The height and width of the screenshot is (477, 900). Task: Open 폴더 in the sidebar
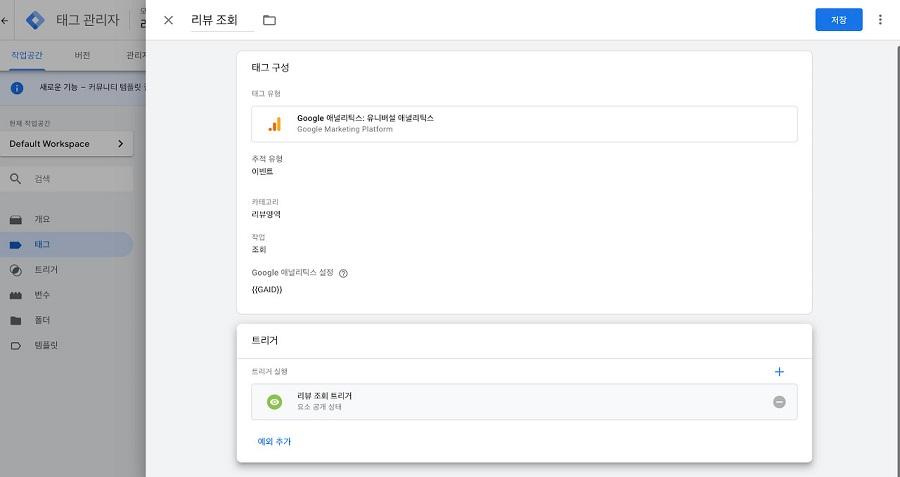coord(67,320)
